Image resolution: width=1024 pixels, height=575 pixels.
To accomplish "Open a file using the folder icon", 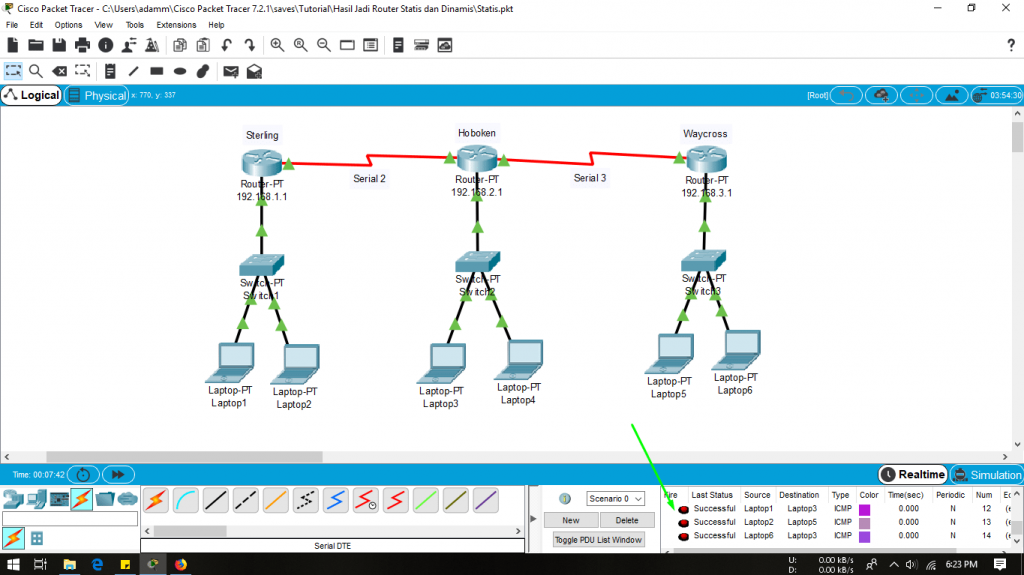I will [36, 45].
